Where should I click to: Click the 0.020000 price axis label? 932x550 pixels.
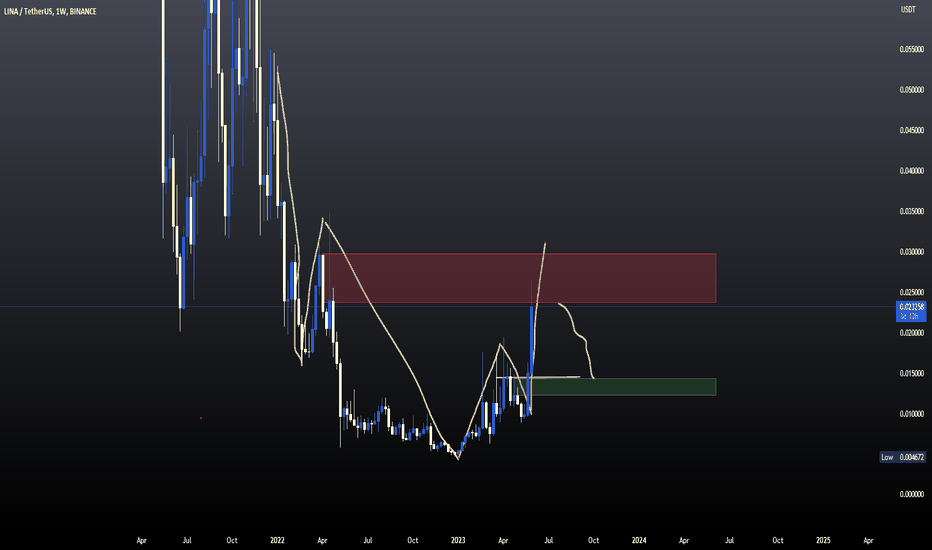coord(912,332)
